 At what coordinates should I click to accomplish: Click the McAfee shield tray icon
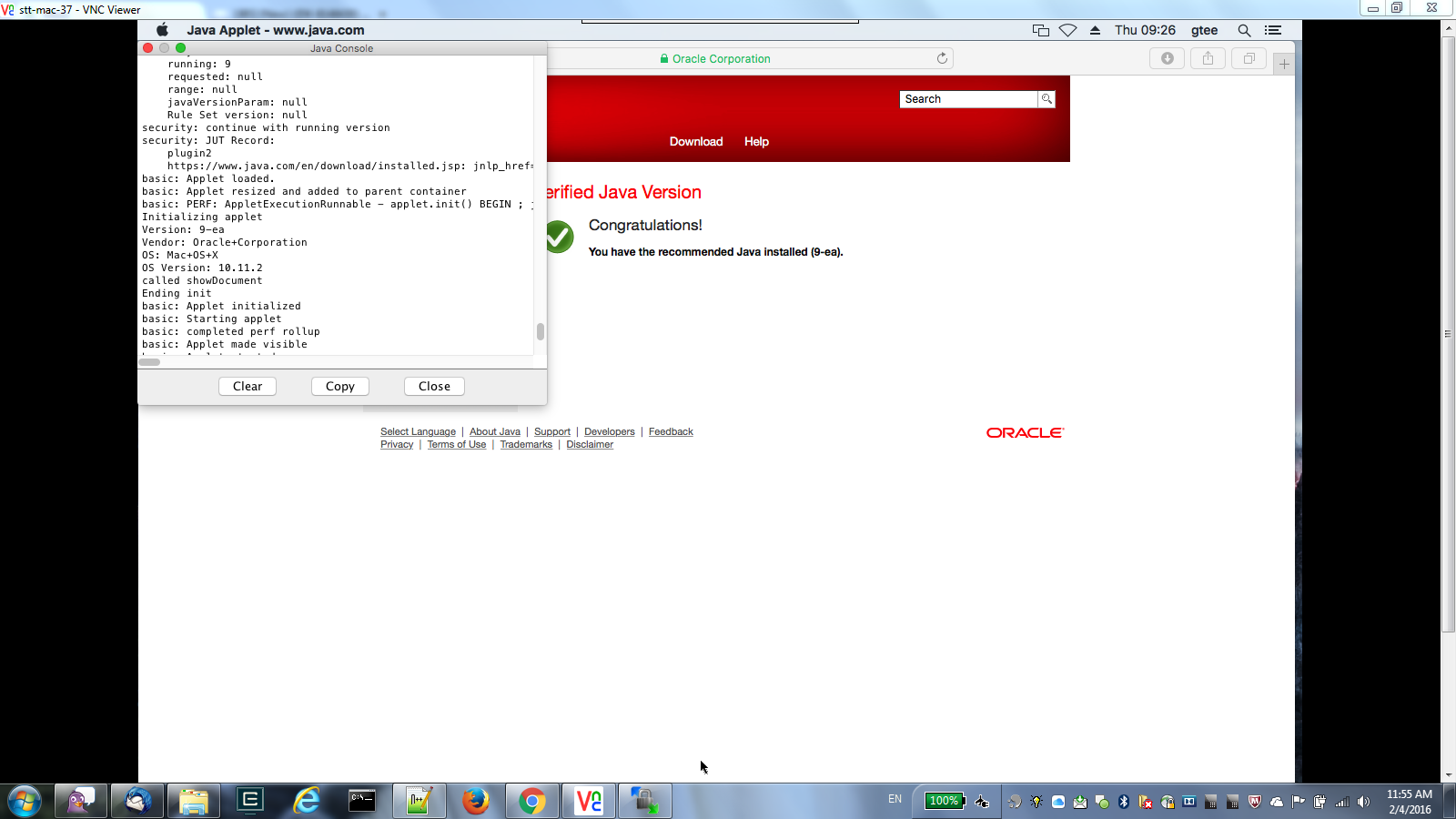click(1255, 802)
